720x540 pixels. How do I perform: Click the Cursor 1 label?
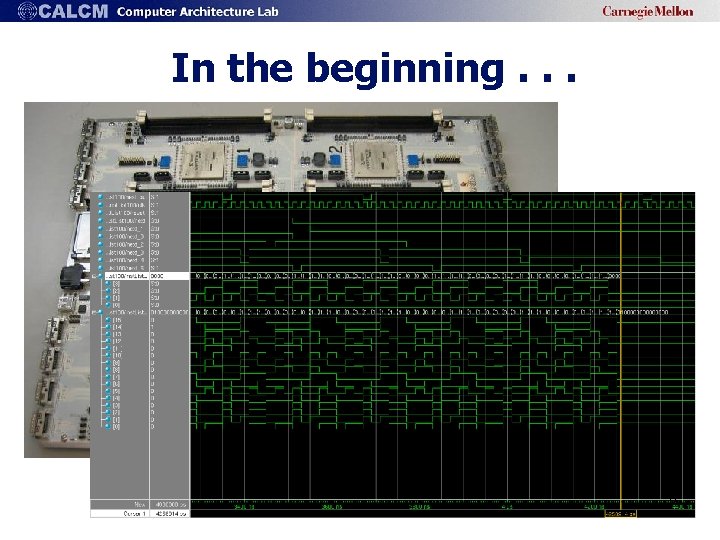[x=134, y=513]
